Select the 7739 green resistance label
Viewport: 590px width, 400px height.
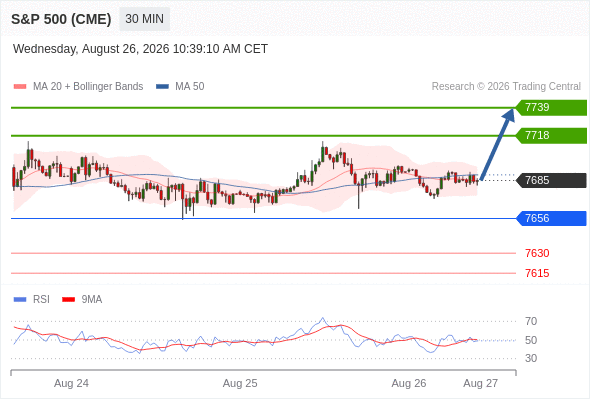tap(551, 108)
